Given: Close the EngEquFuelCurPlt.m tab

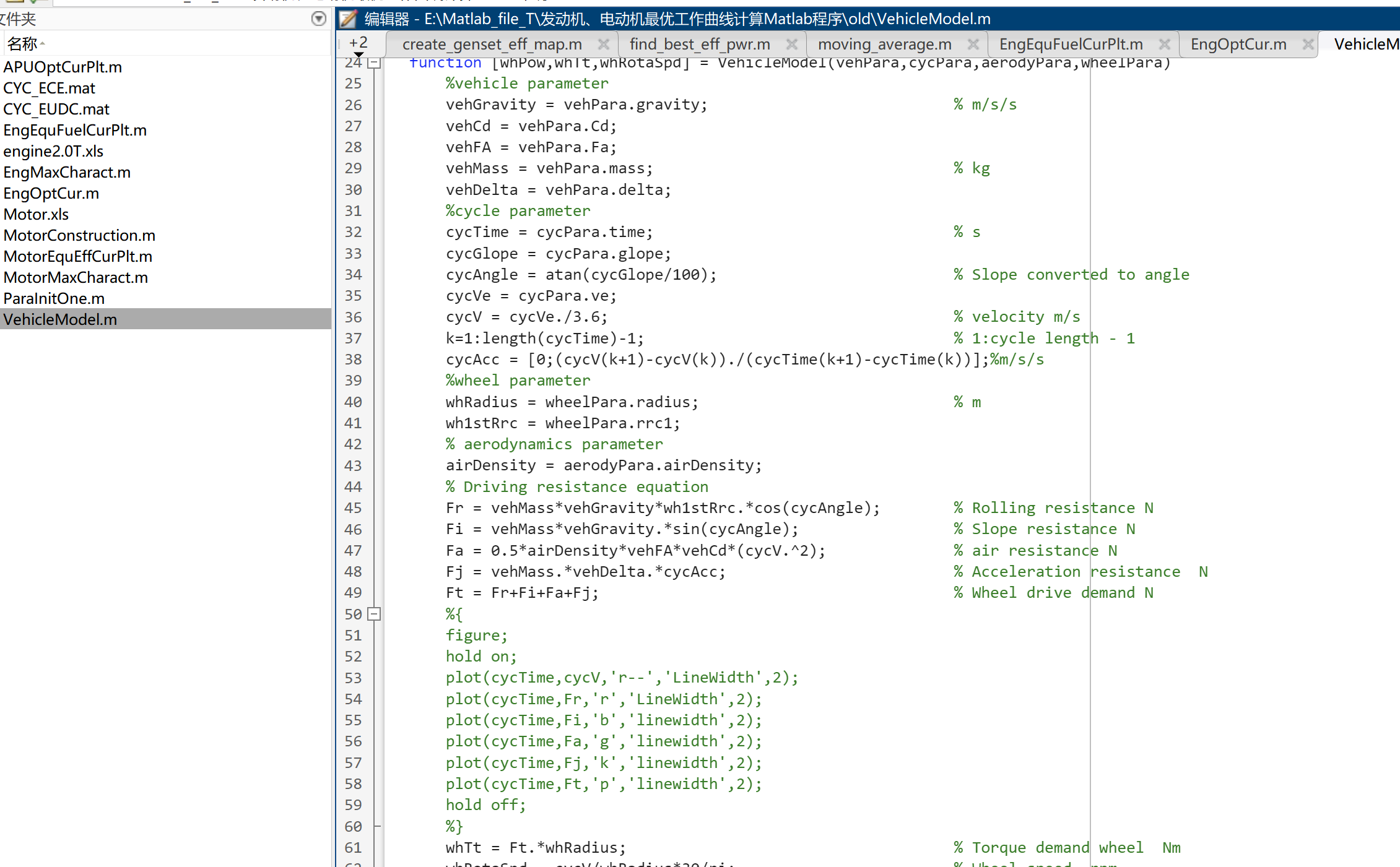Looking at the screenshot, I should point(1165,44).
